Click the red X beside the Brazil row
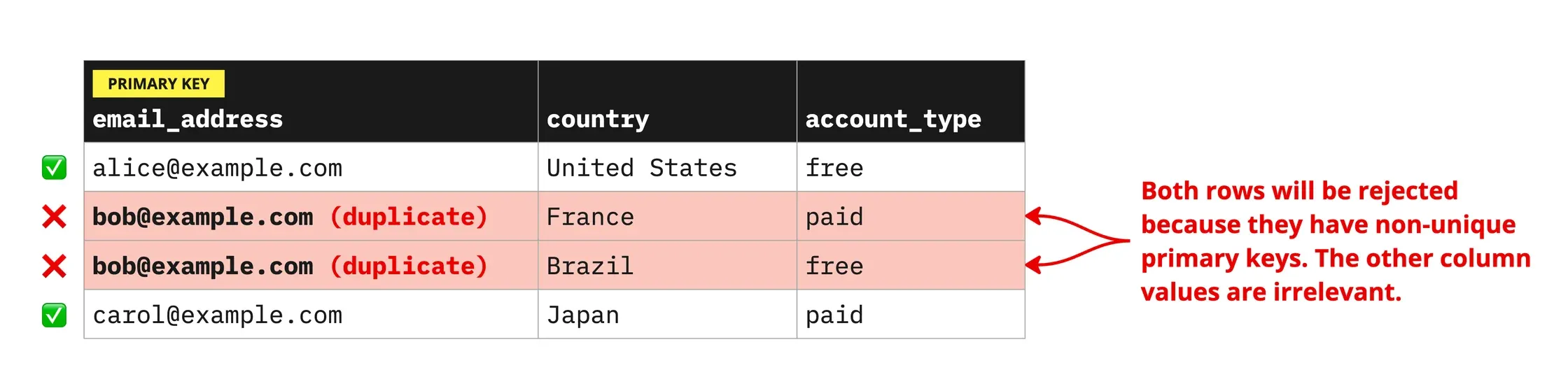This screenshot has width=1568, height=384. point(54,266)
